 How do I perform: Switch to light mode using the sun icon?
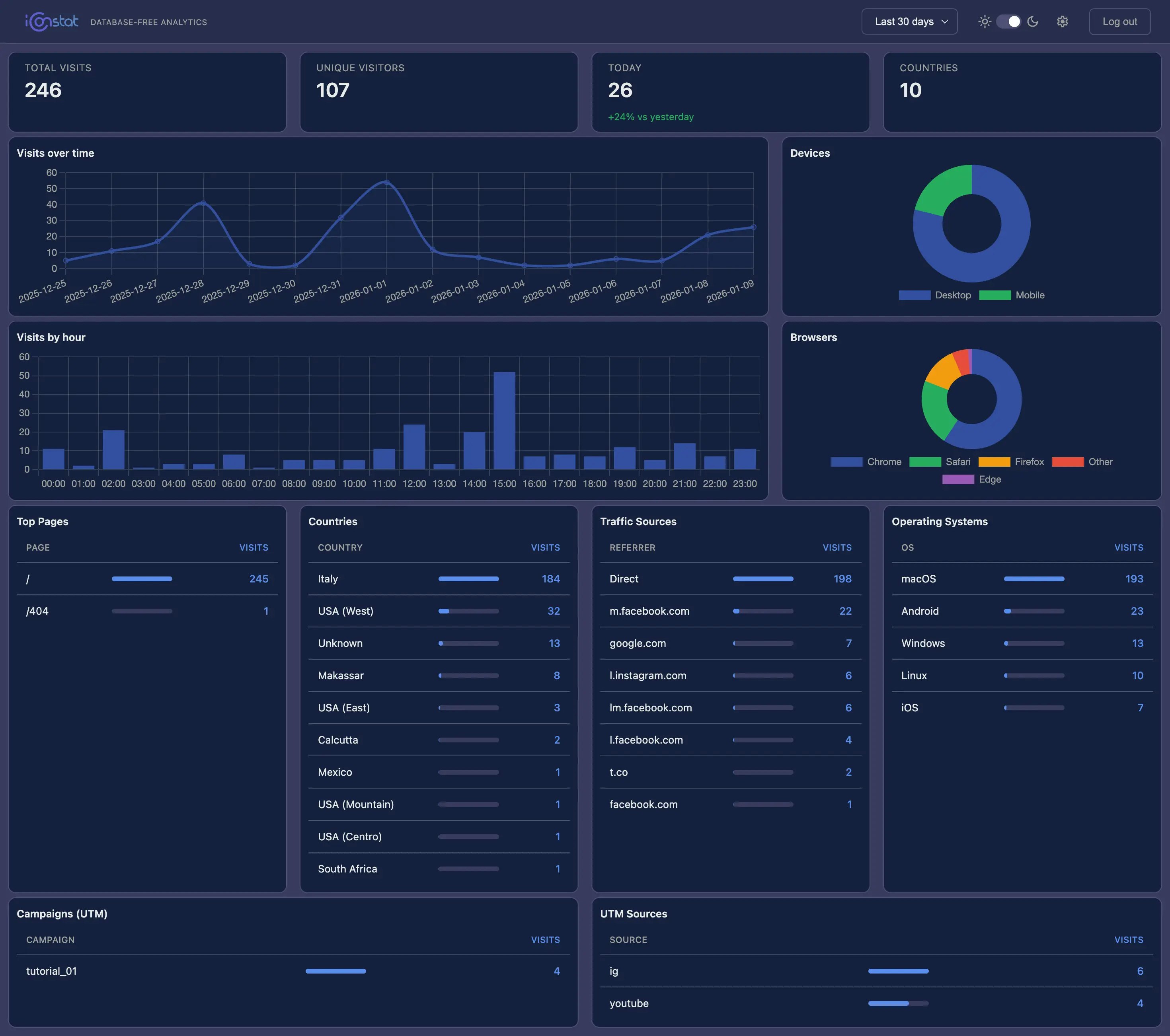[x=985, y=21]
